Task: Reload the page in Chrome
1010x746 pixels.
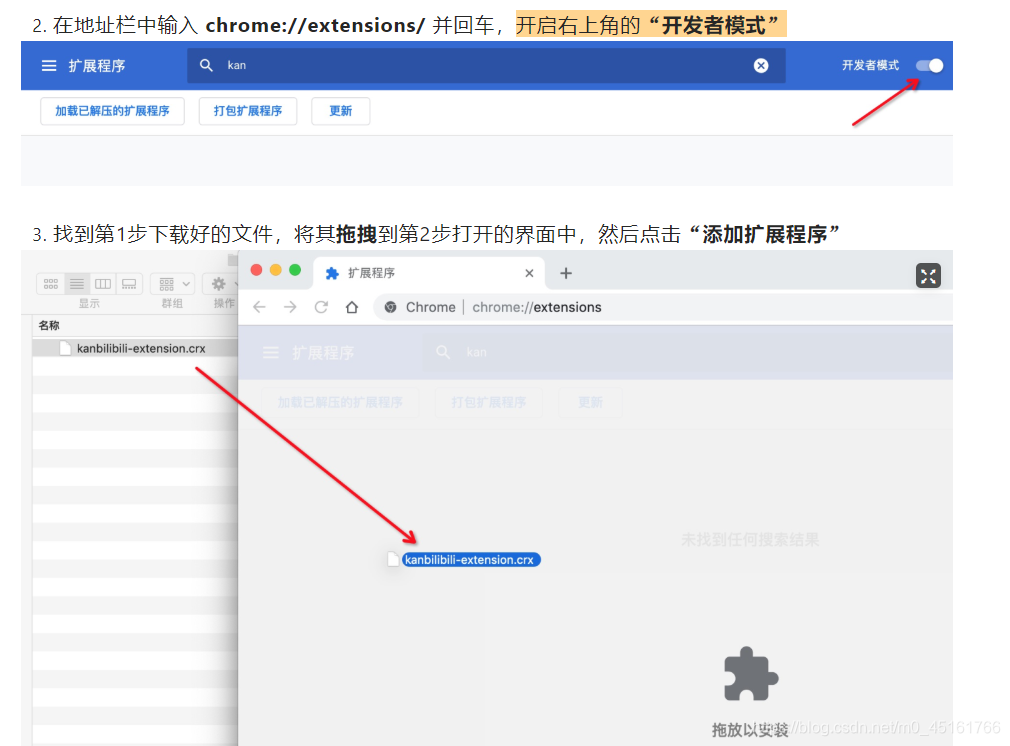Action: [x=321, y=307]
